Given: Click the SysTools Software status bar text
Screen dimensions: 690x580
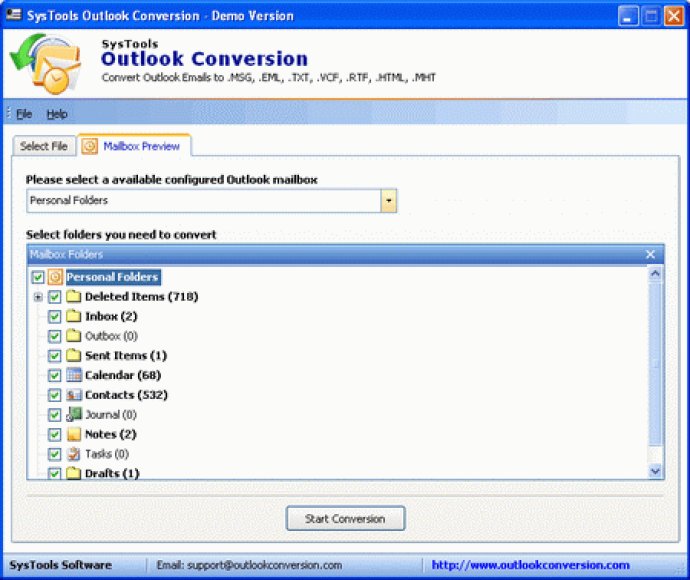Looking at the screenshot, I should [x=60, y=565].
